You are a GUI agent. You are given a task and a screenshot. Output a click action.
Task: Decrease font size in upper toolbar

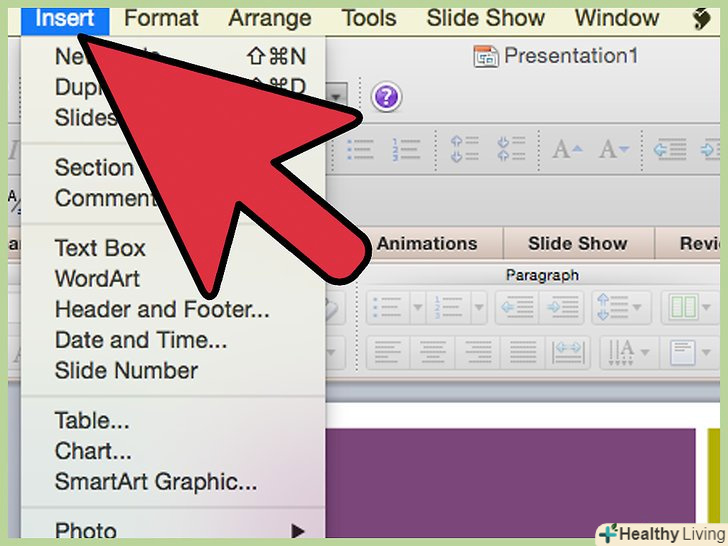tap(614, 150)
